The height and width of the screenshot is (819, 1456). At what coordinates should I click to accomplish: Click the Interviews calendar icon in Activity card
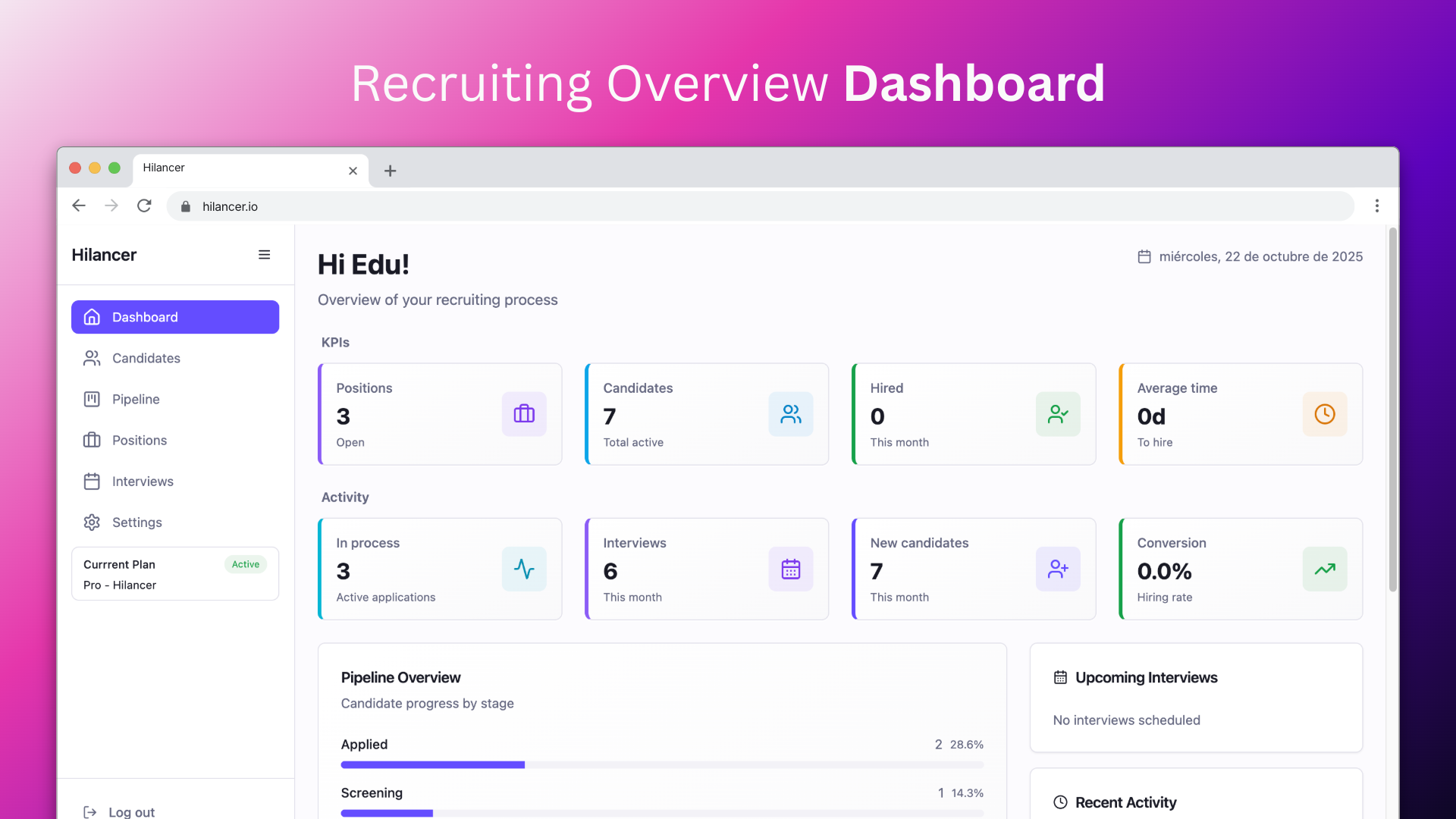click(791, 569)
